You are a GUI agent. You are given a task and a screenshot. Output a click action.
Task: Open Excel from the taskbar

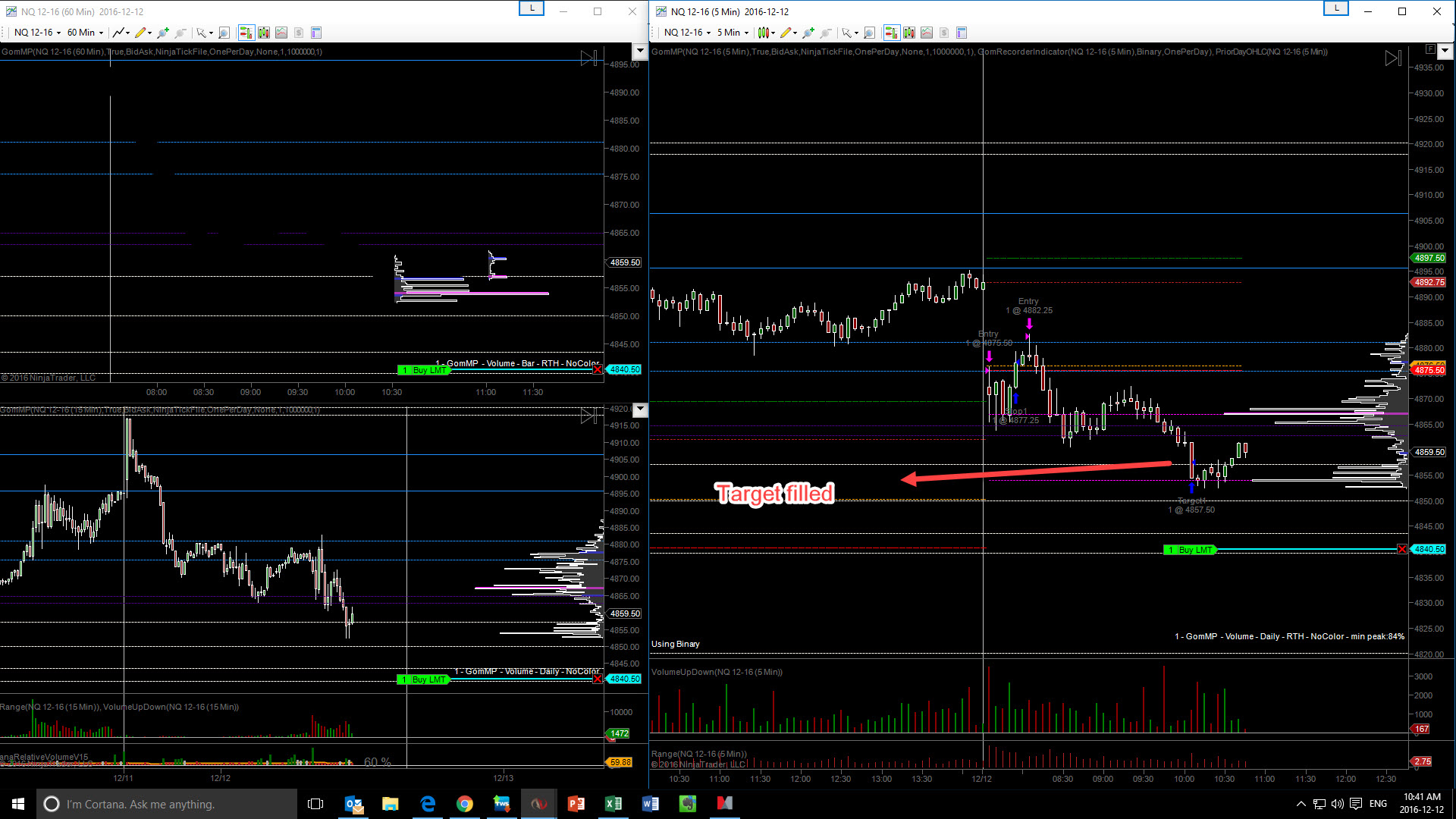pyautogui.click(x=613, y=804)
